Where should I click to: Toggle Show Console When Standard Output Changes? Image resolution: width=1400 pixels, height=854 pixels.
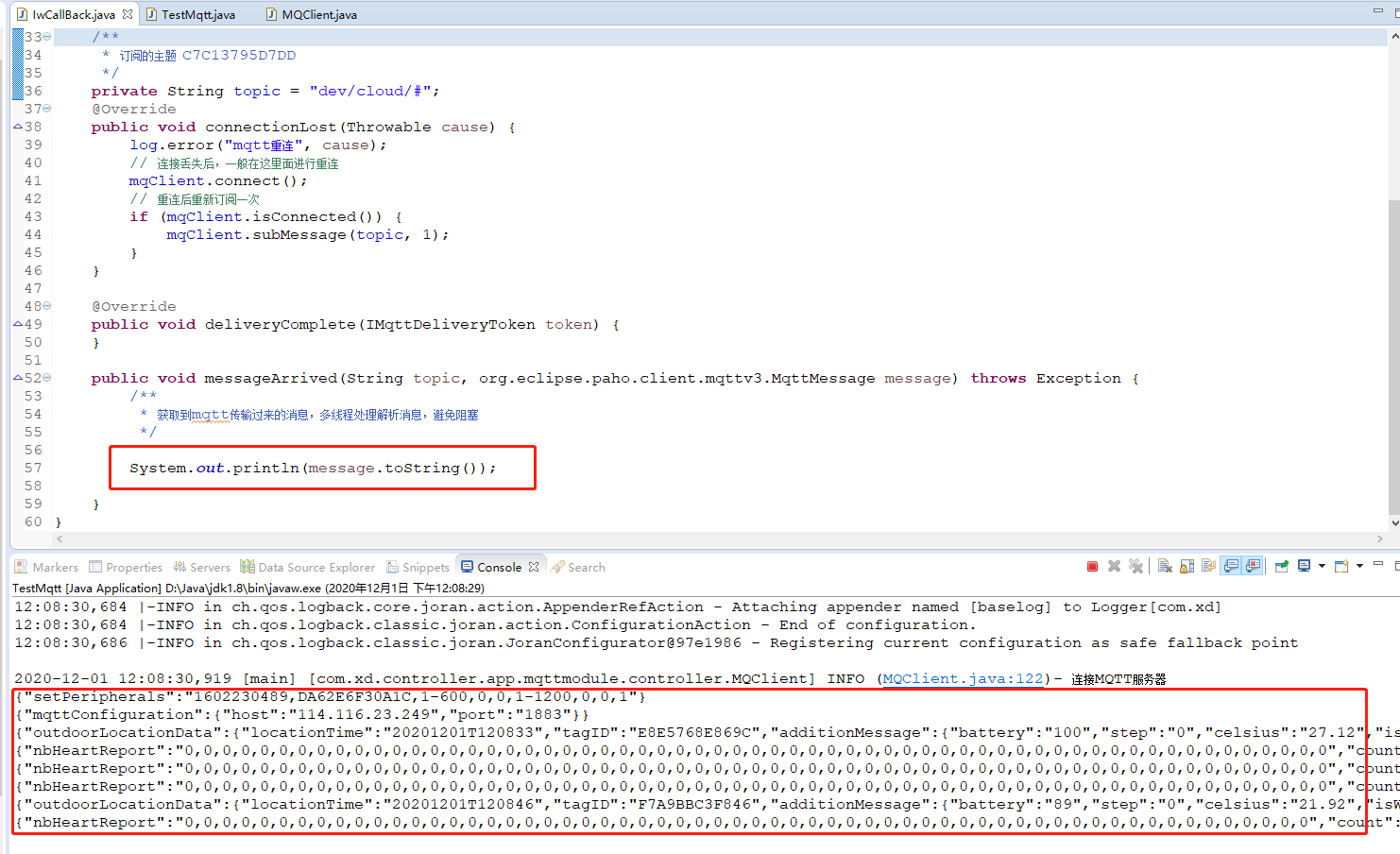click(1231, 565)
